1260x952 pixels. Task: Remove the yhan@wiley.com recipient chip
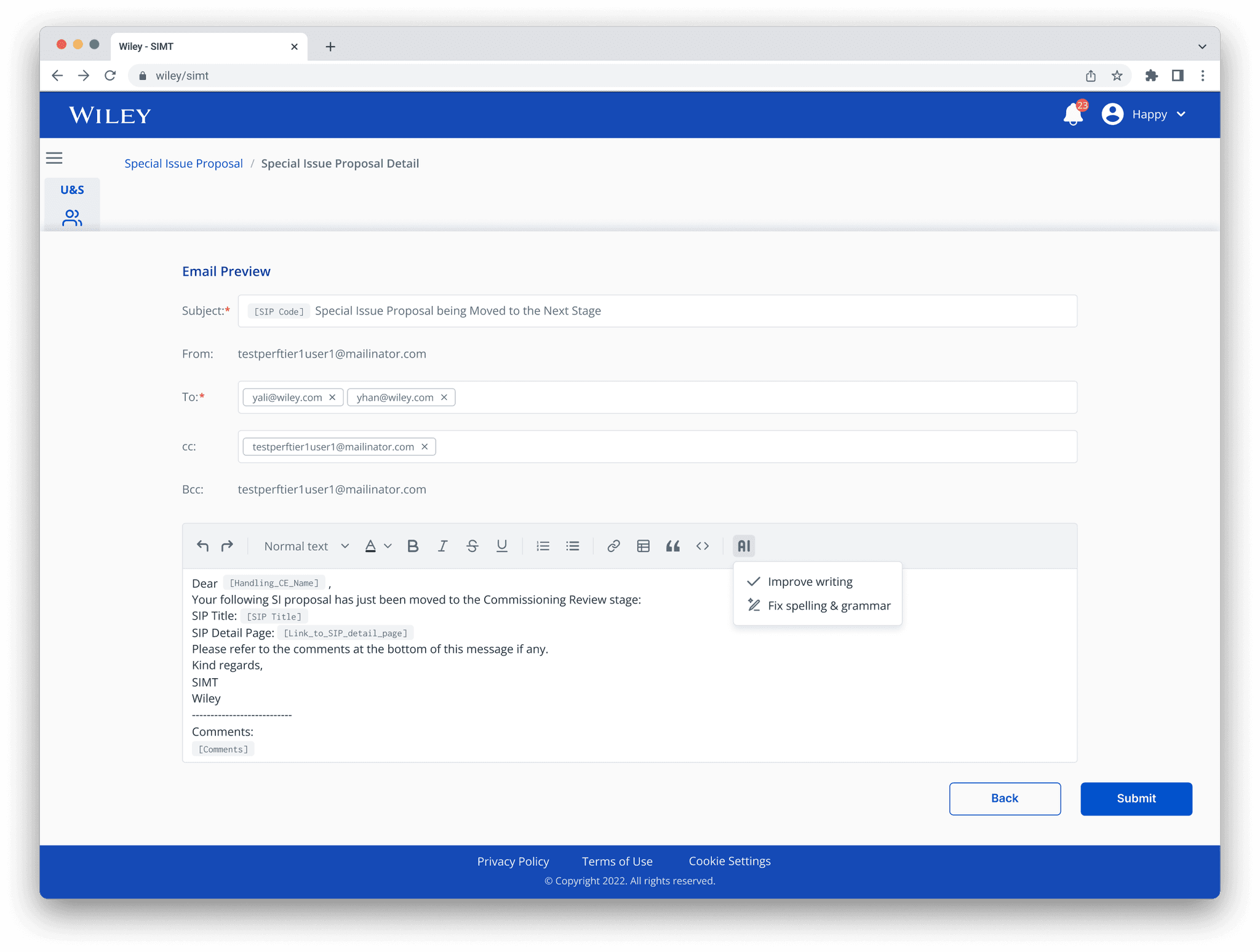point(444,398)
